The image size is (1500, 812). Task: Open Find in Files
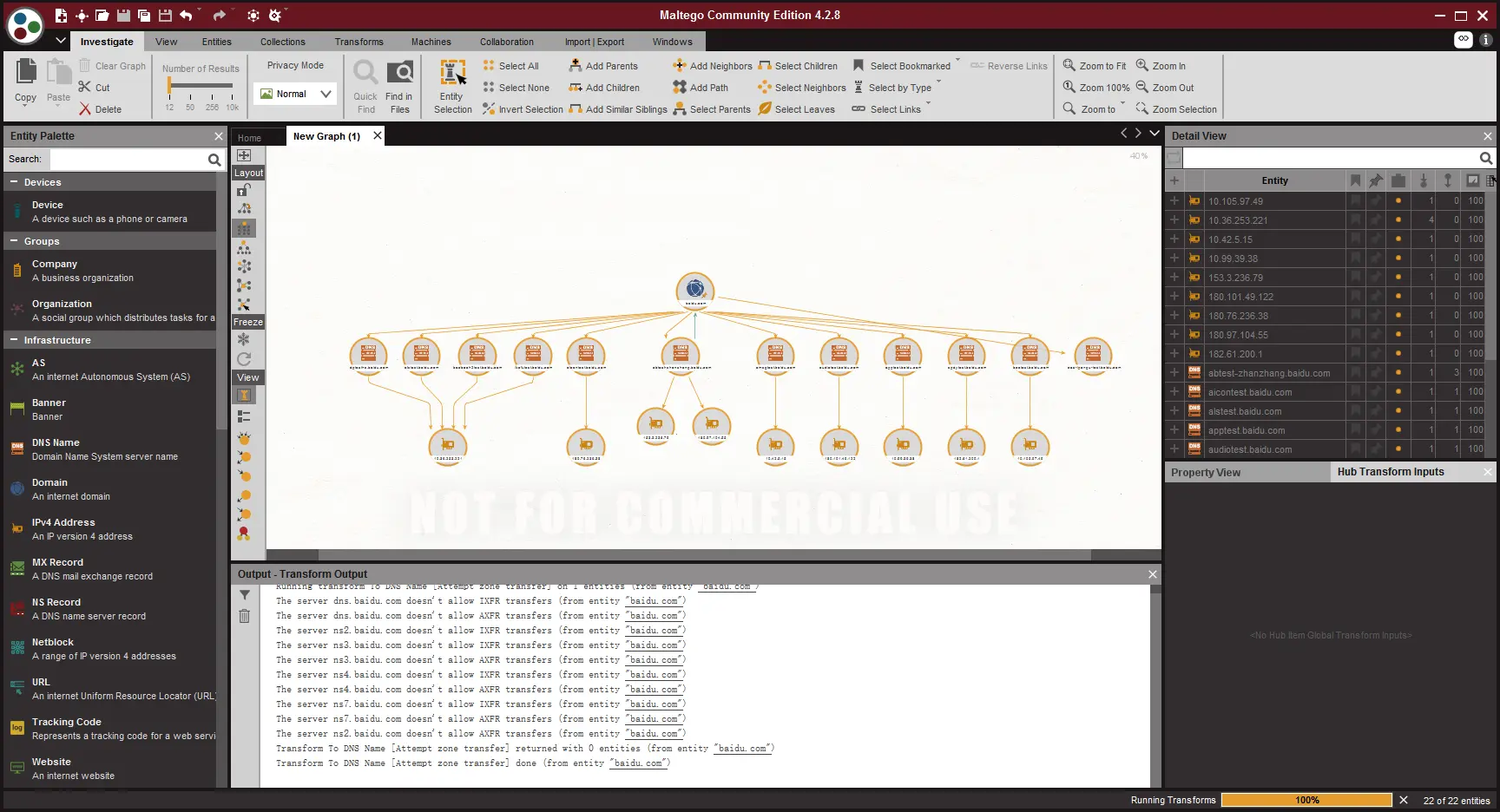point(399,86)
